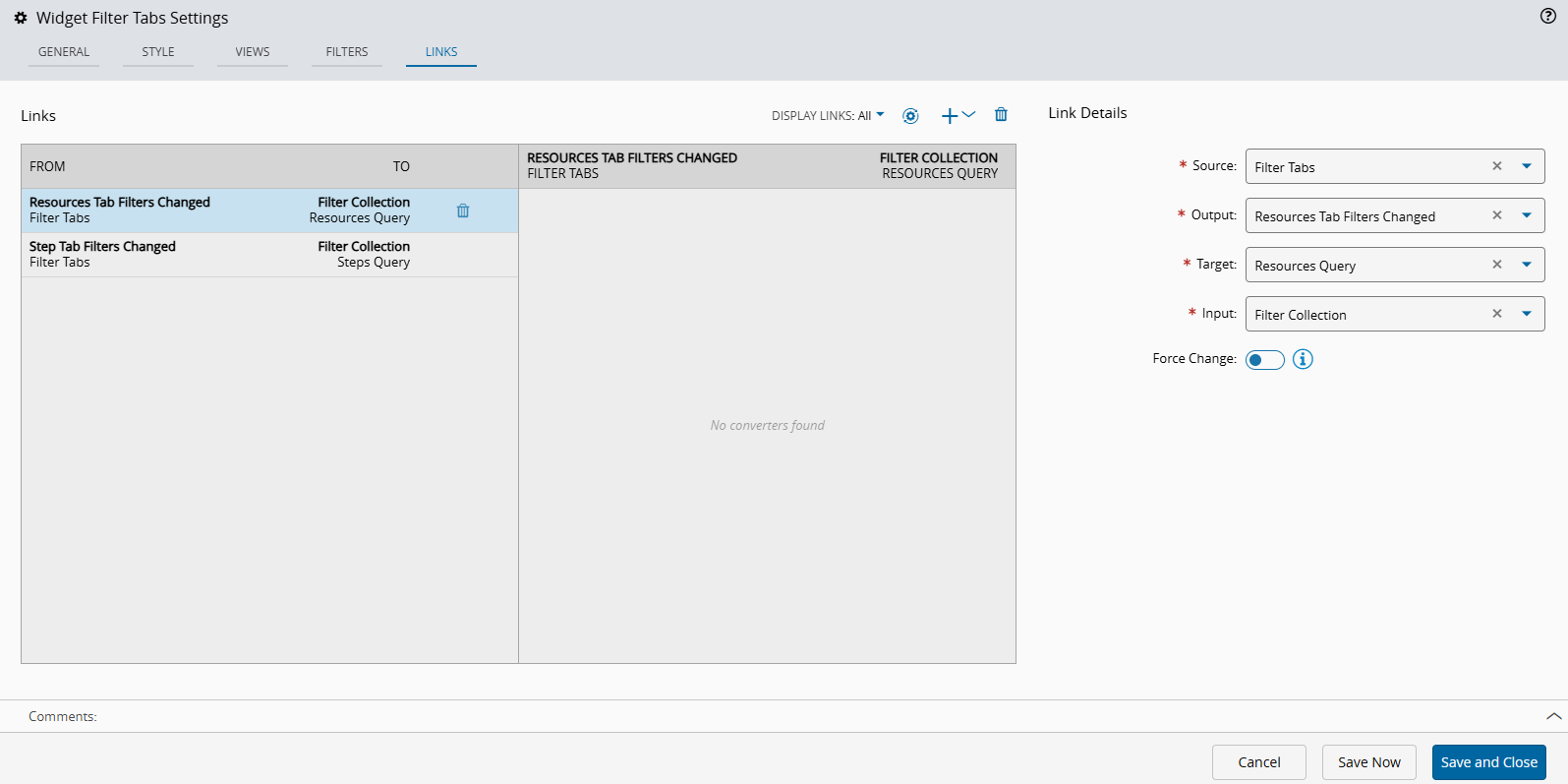Click the TO column header
Image resolution: width=1568 pixels, height=784 pixels.
coord(401,166)
